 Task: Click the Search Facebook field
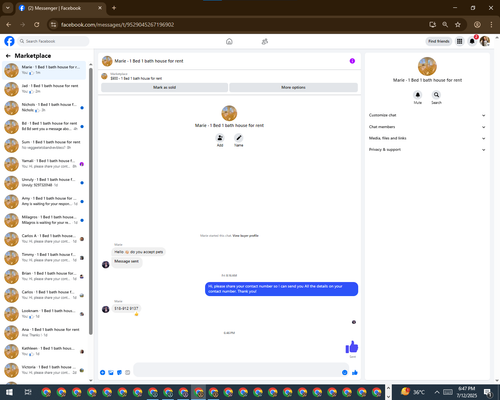(x=53, y=41)
